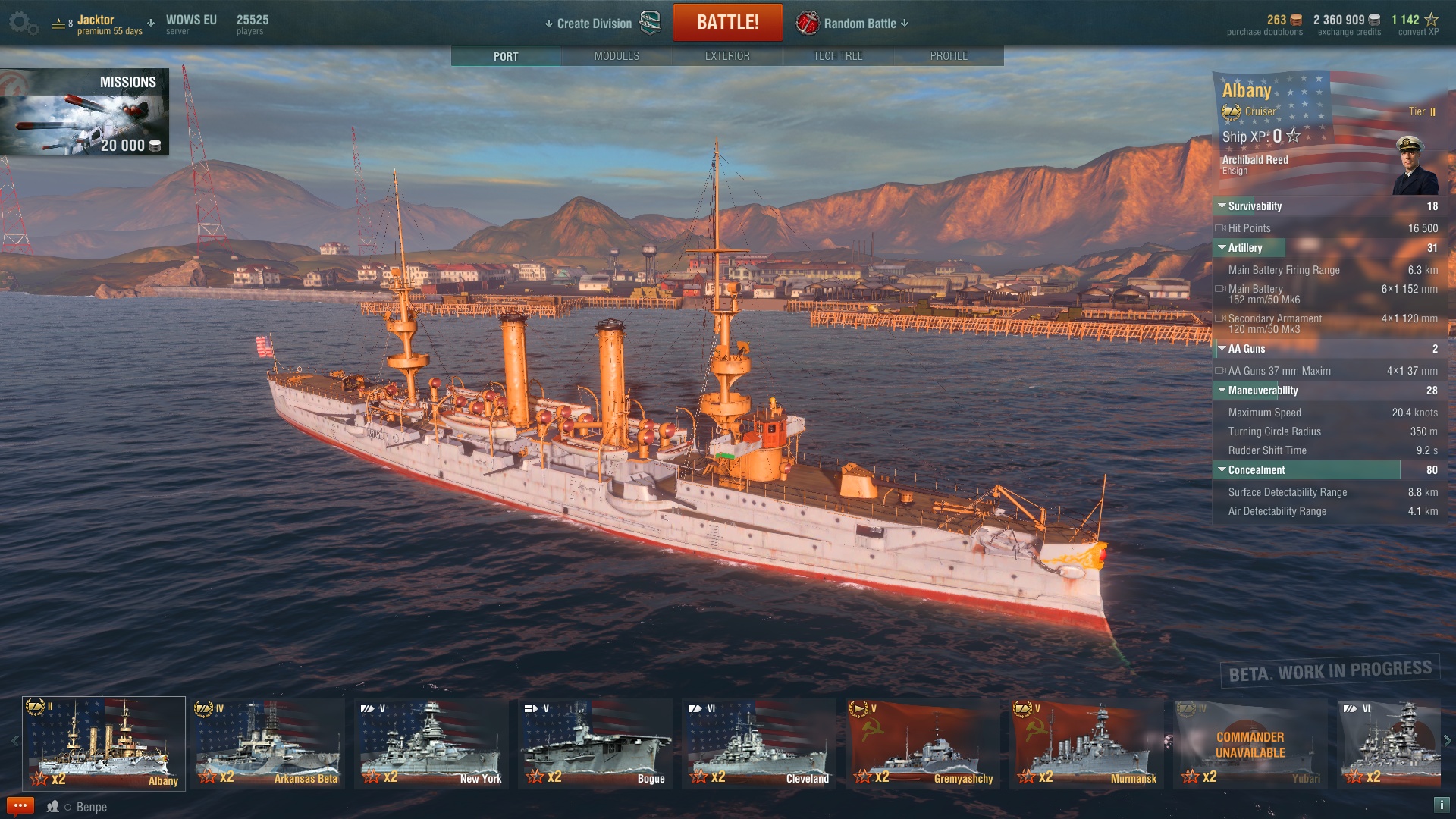The height and width of the screenshot is (819, 1456).
Task: Open the chat speech bubble icon
Action: tap(20, 806)
